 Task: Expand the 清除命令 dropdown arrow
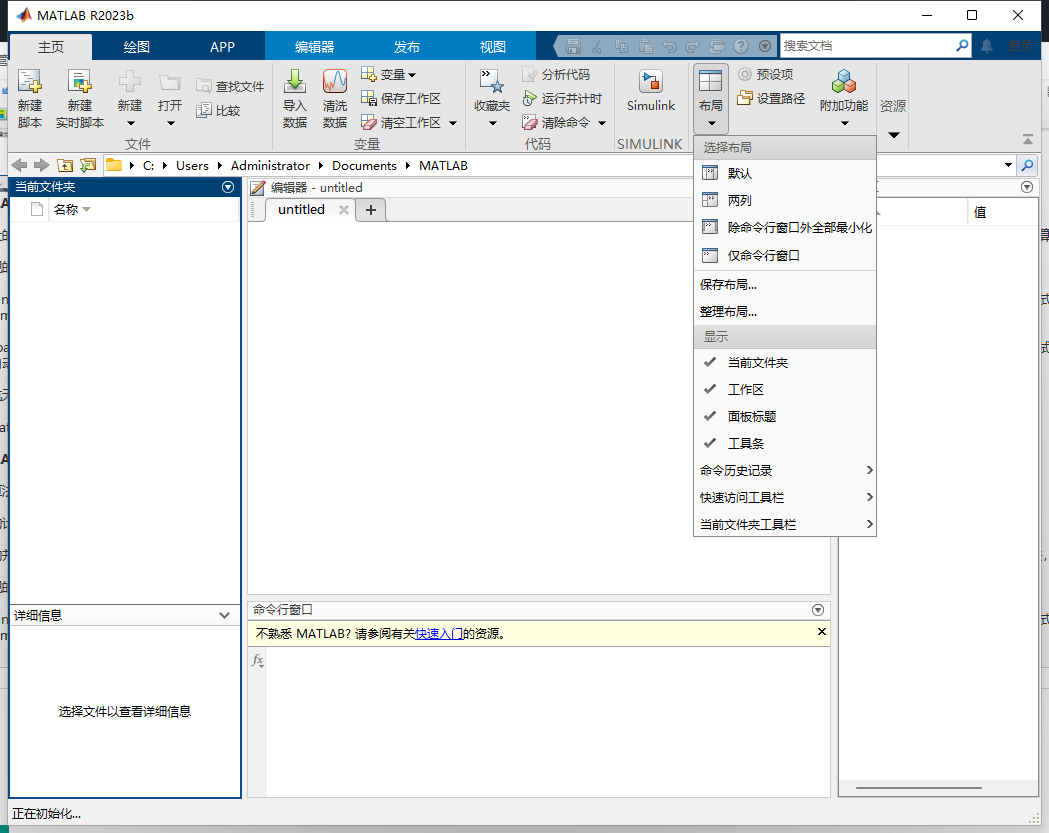pyautogui.click(x=602, y=123)
